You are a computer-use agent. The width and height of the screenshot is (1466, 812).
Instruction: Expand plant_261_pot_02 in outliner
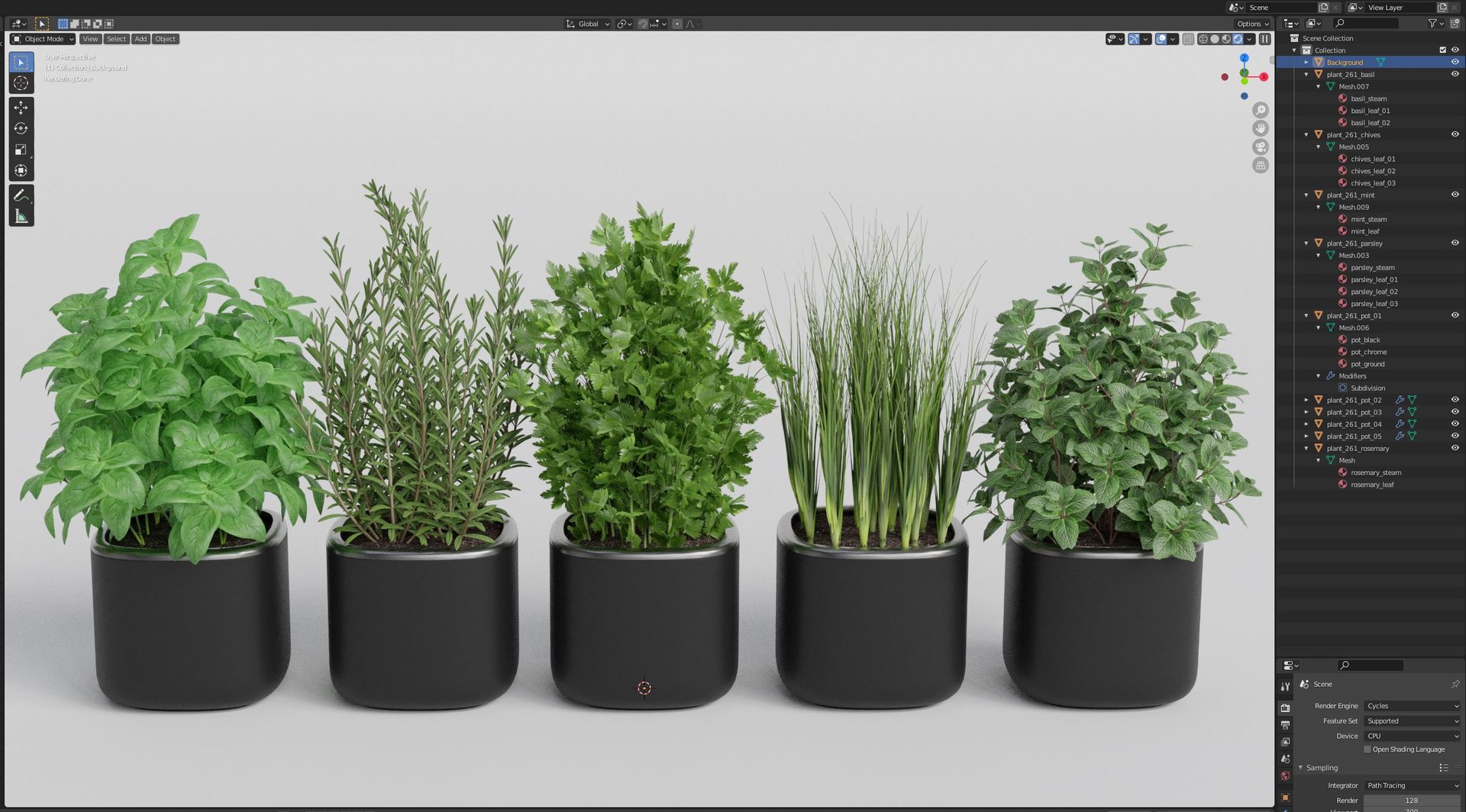[1306, 400]
